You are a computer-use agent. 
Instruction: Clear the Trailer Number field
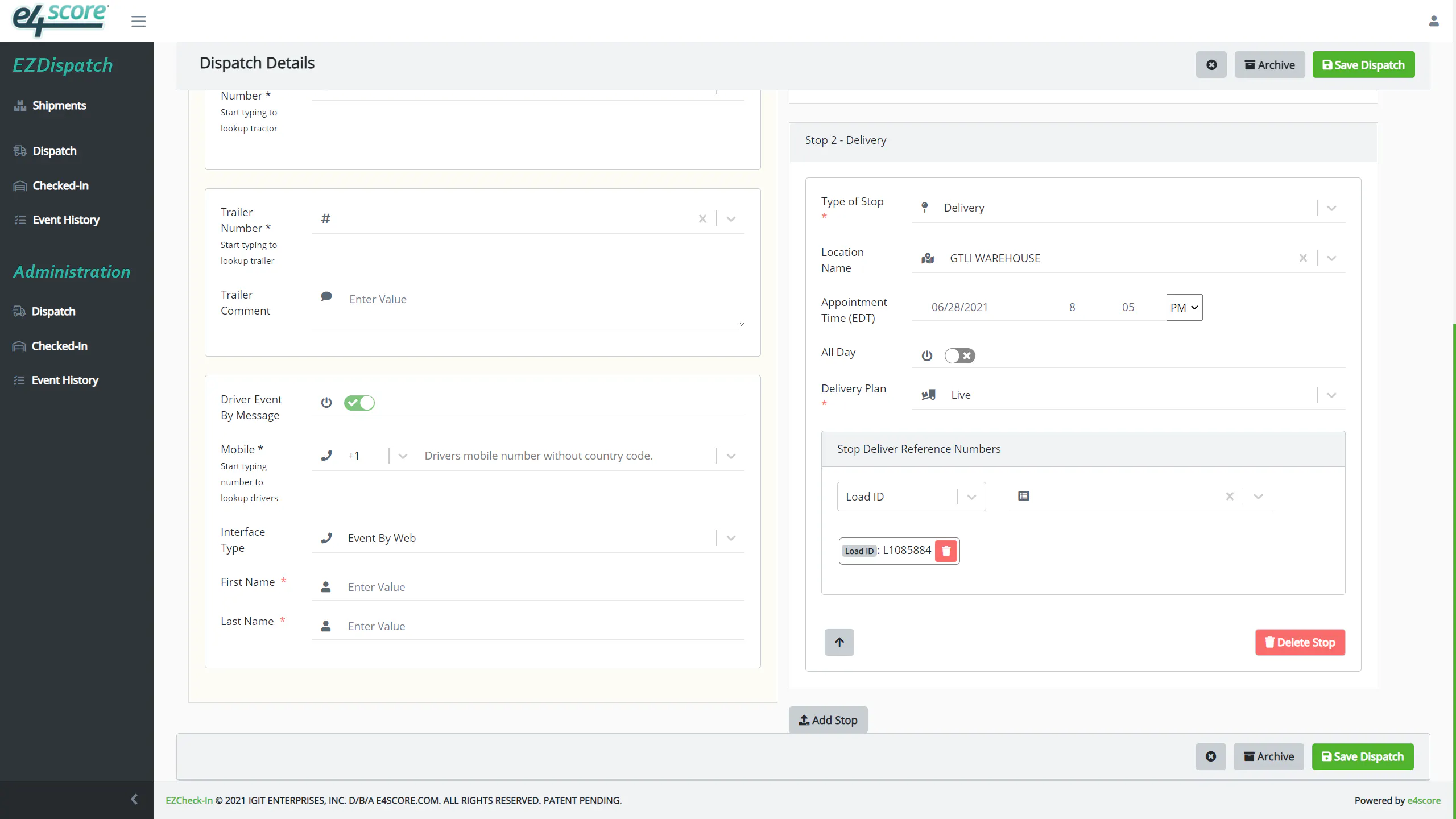[702, 219]
